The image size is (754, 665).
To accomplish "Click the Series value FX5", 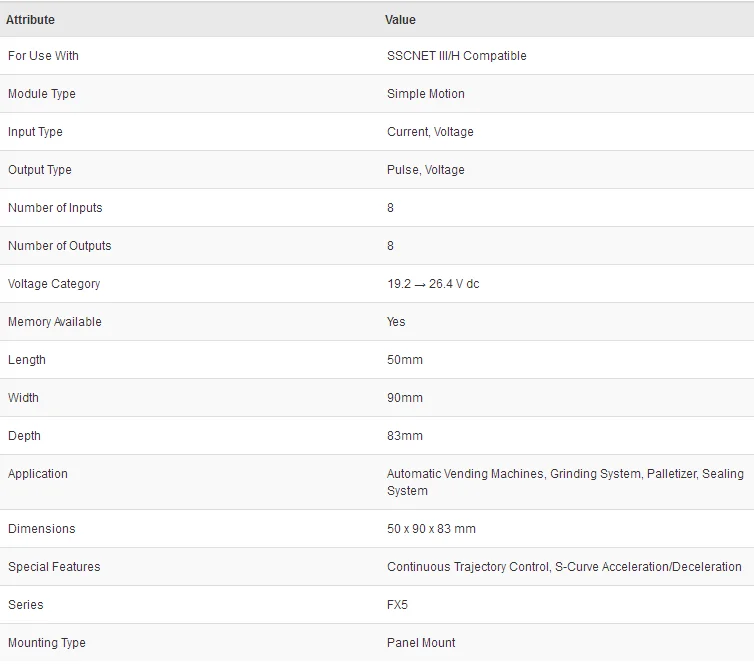I will pos(397,604).
